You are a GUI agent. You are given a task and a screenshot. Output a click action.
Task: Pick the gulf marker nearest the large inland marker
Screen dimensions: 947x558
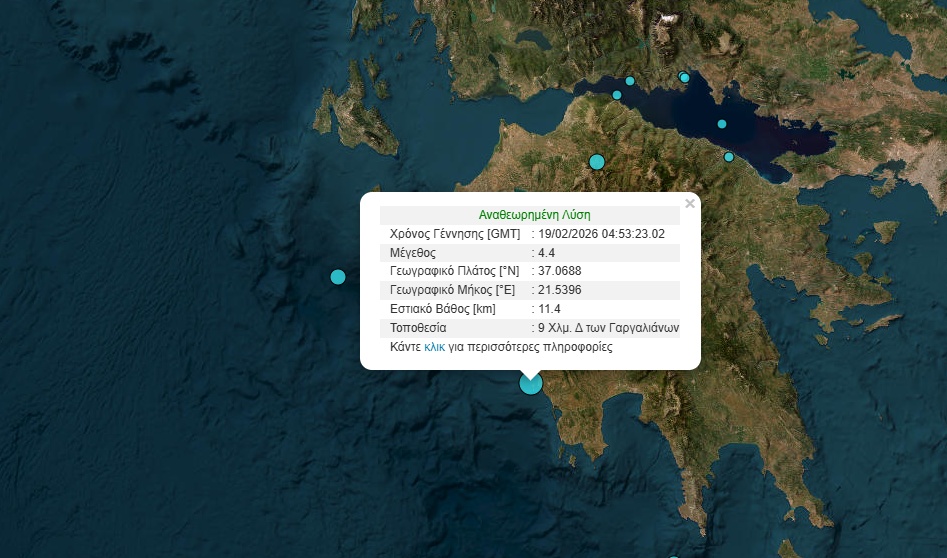[617, 96]
